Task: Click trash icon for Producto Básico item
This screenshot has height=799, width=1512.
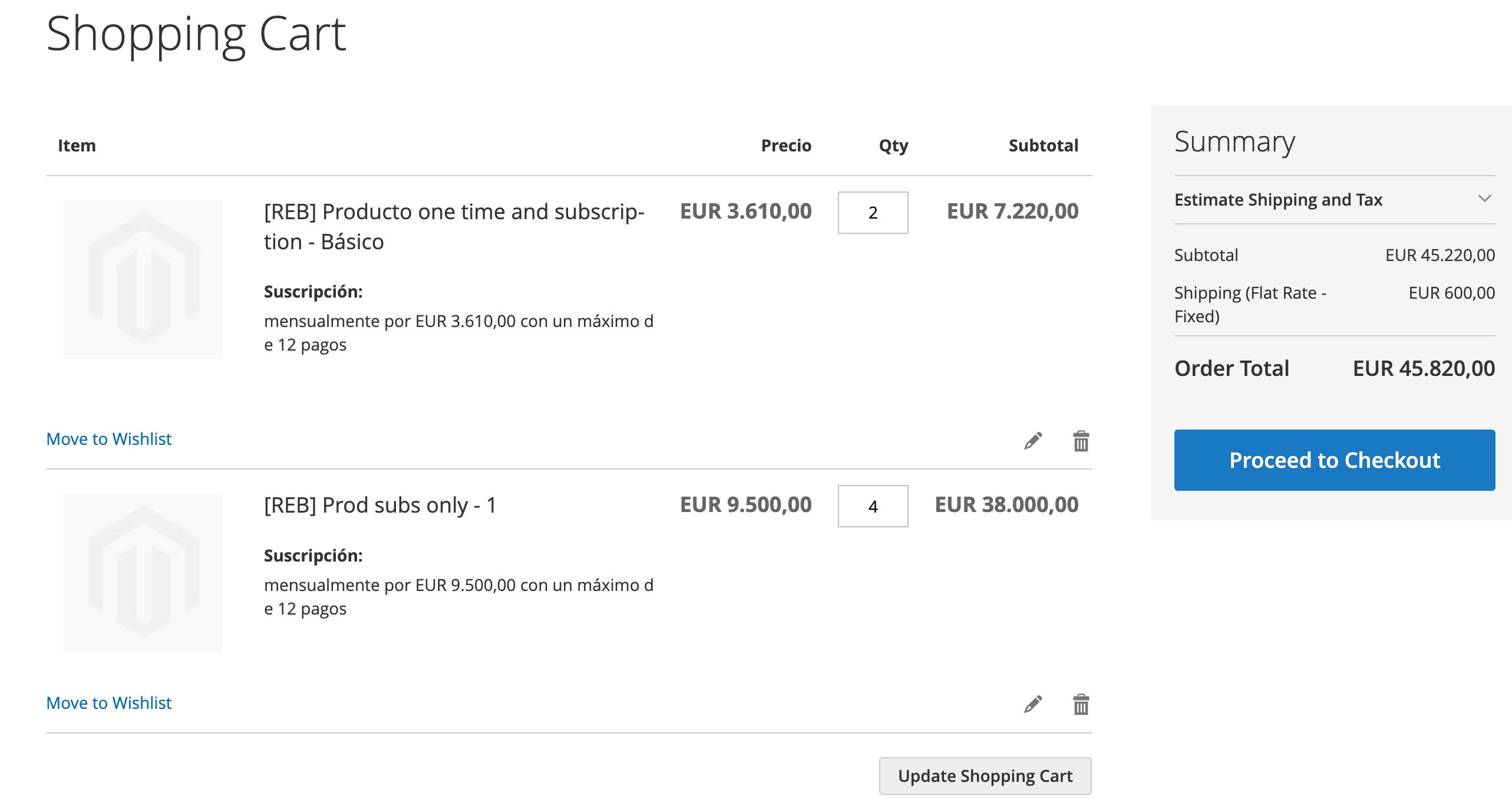Action: click(1081, 441)
